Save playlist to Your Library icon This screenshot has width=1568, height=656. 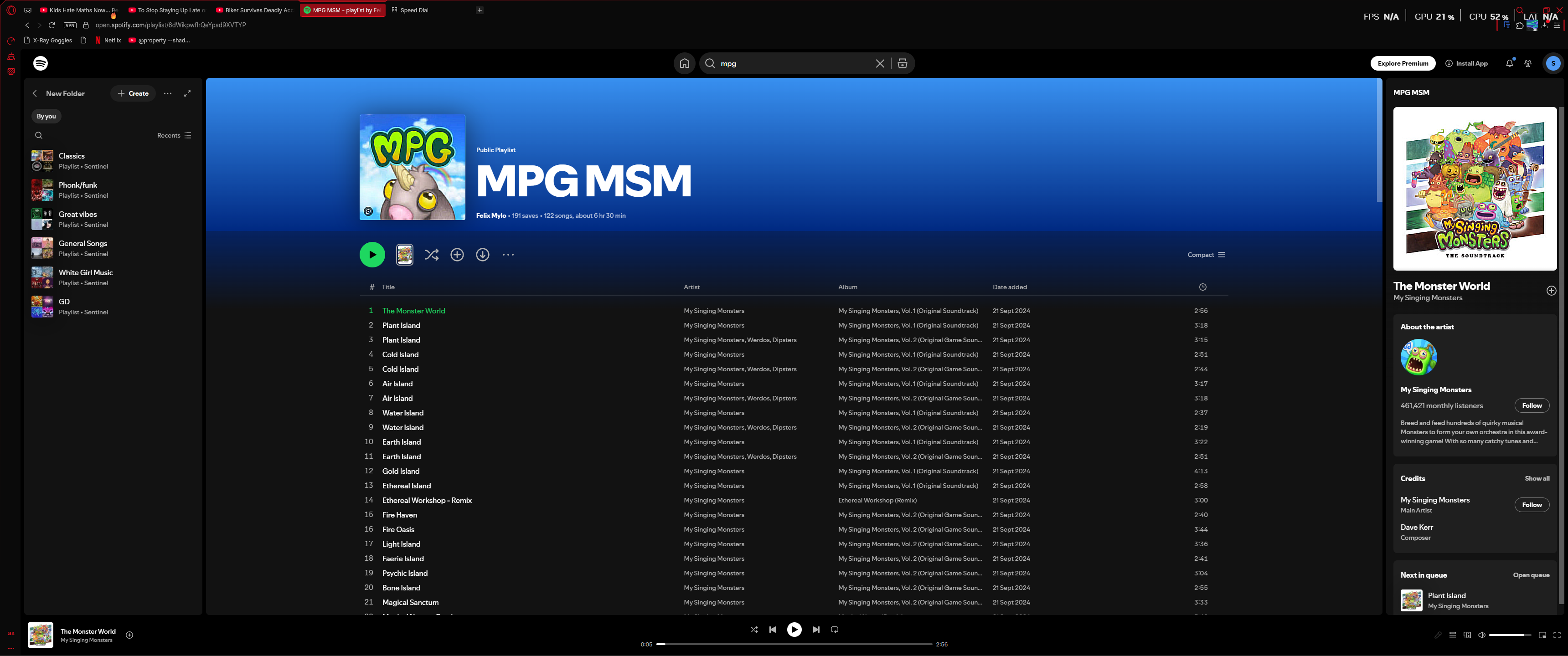[x=457, y=255]
